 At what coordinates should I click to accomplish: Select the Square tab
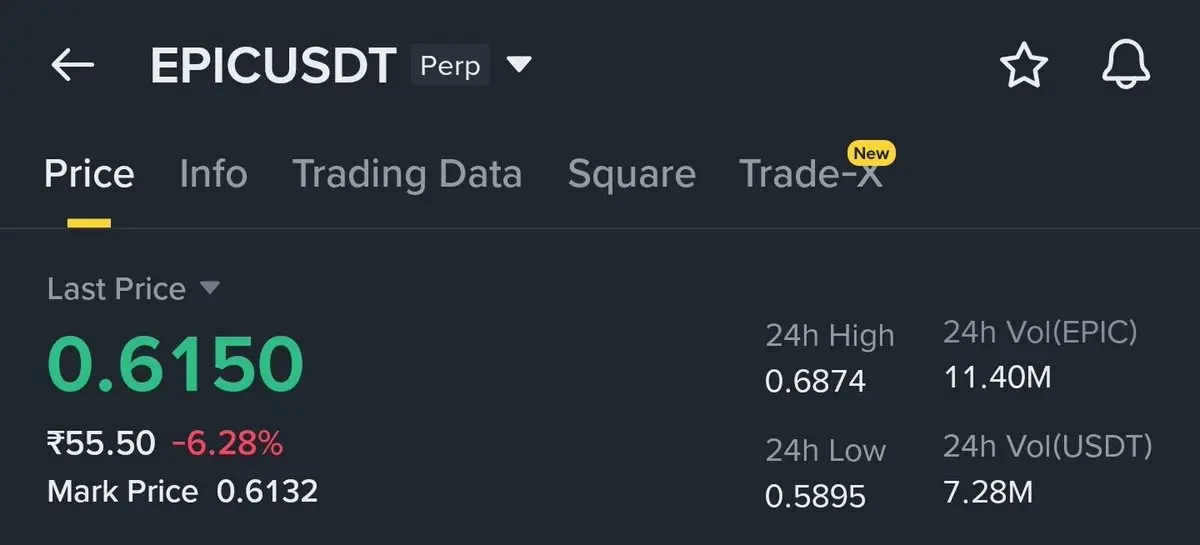coord(631,174)
